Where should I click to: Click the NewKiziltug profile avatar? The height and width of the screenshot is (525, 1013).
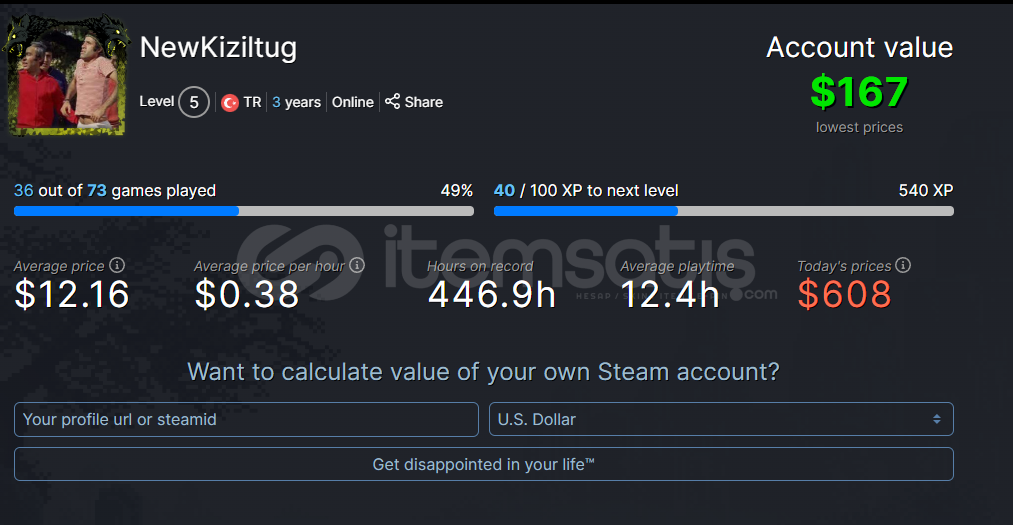(66, 76)
